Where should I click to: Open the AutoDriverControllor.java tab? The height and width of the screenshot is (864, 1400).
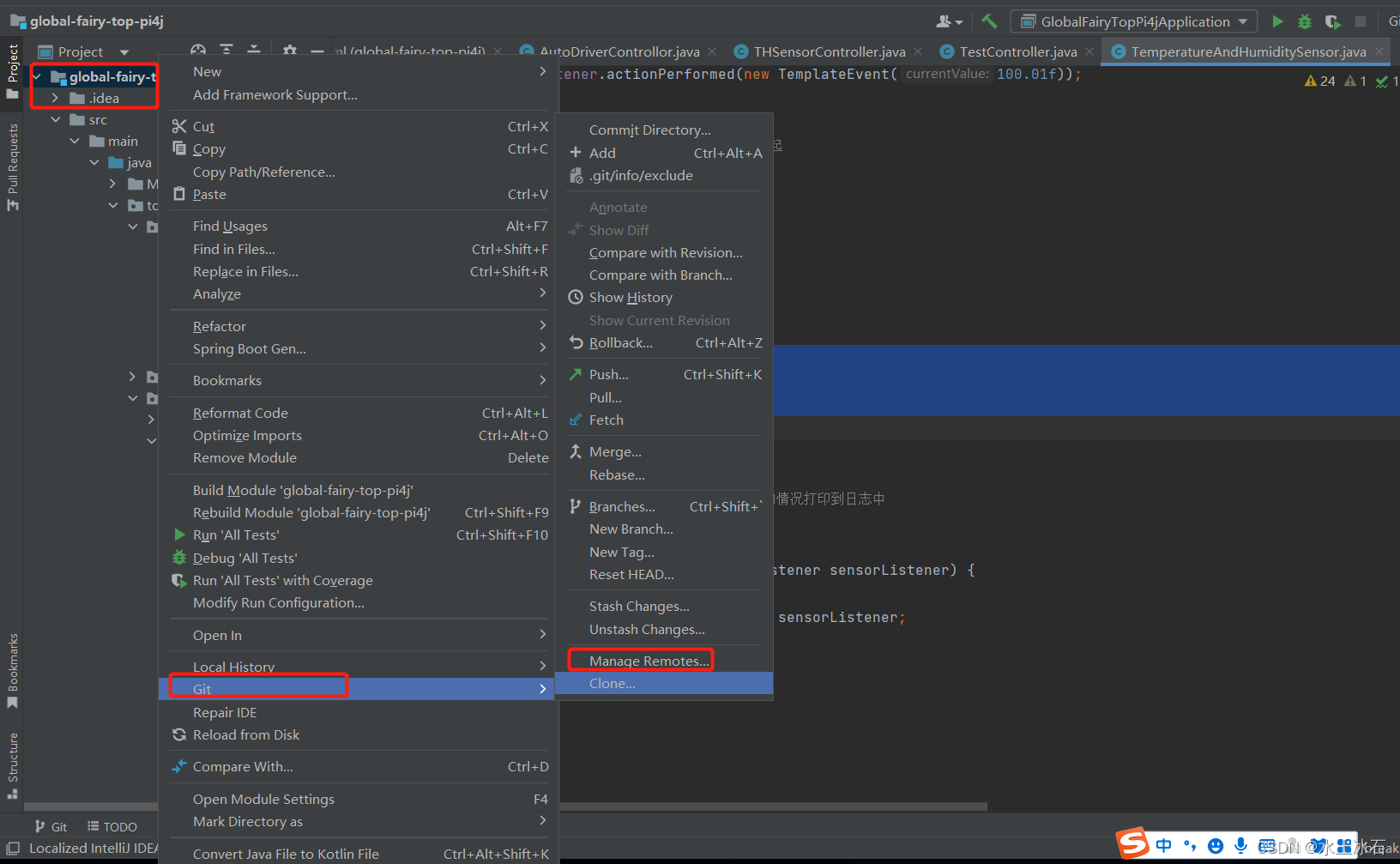[619, 51]
